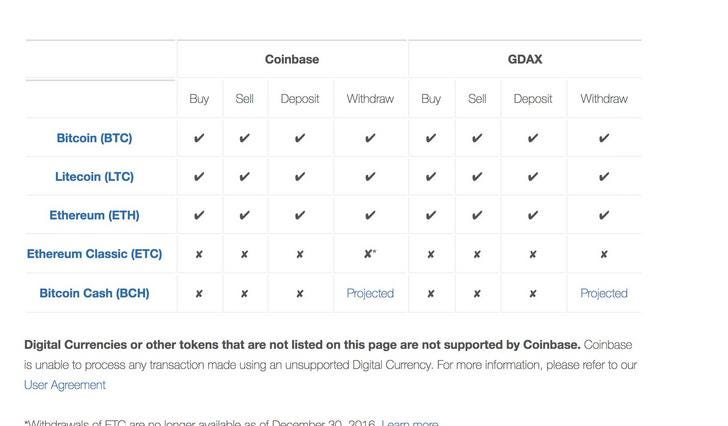Image resolution: width=728 pixels, height=426 pixels.
Task: Click Ethereum Classic Coinbase Withdraw X with asterisk
Action: point(370,253)
